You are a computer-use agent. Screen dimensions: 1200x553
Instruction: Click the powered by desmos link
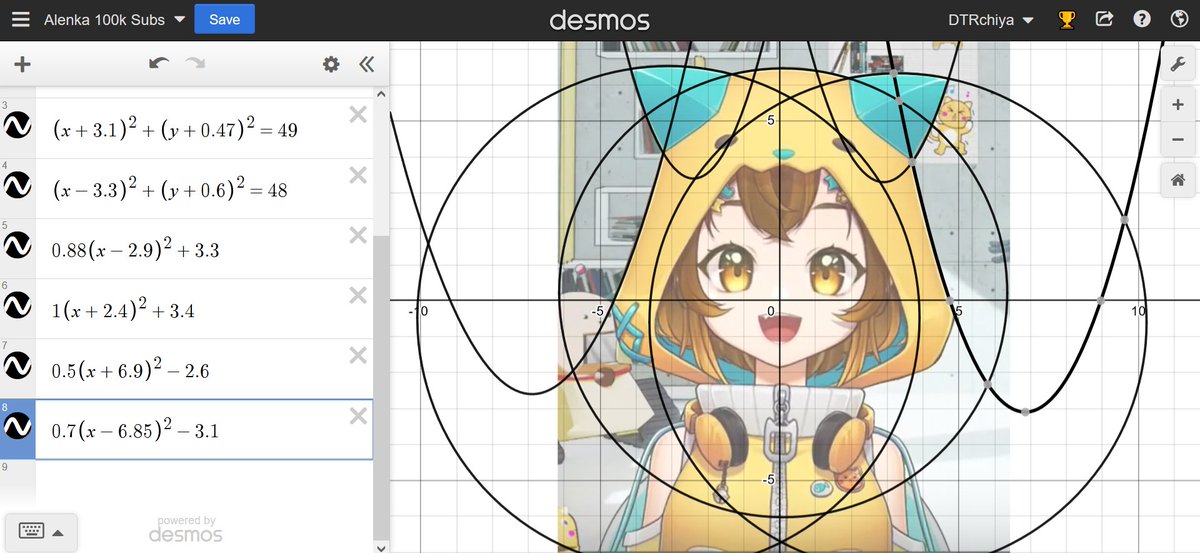click(185, 529)
